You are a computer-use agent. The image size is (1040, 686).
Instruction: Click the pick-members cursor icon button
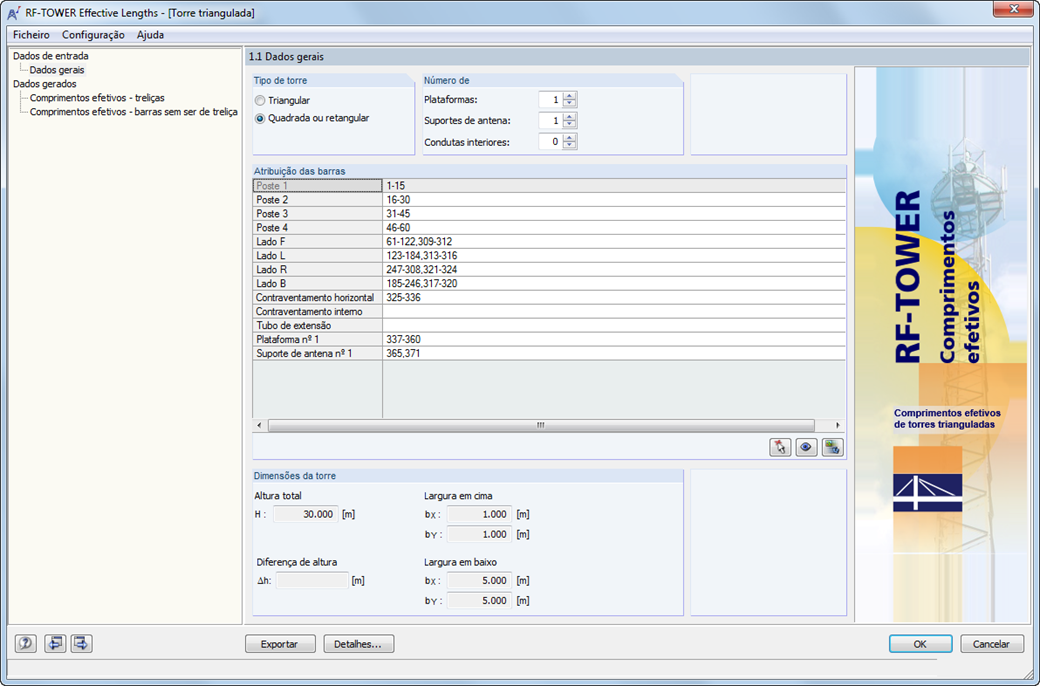coord(780,447)
